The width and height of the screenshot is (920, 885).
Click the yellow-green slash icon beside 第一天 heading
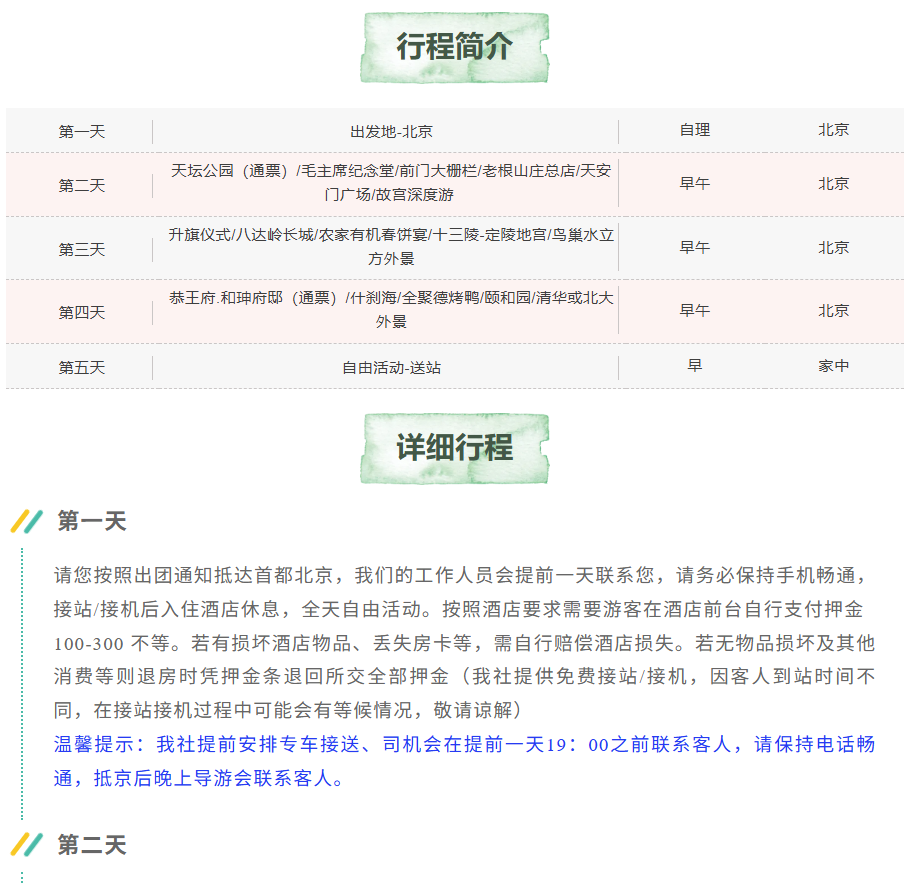coord(26,521)
